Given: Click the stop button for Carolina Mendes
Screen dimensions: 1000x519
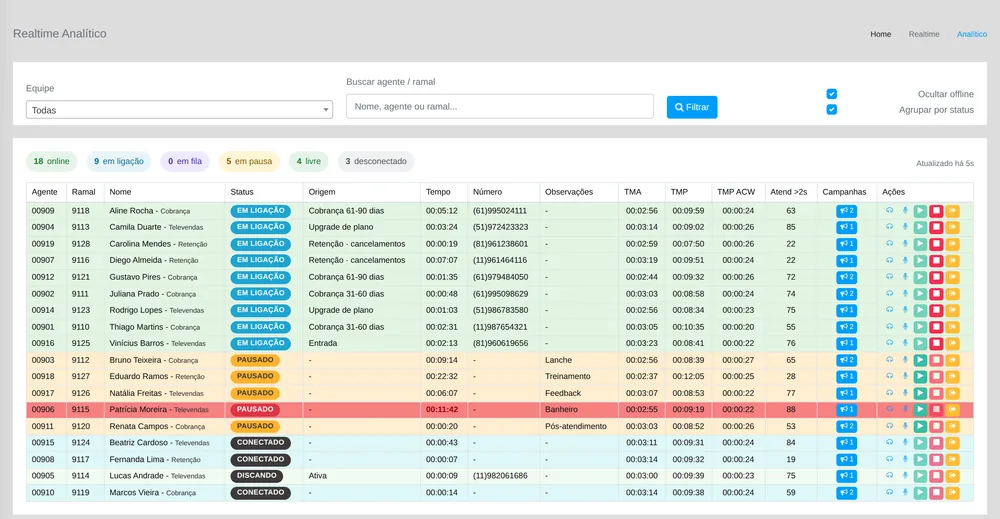Looking at the screenshot, I should (936, 244).
